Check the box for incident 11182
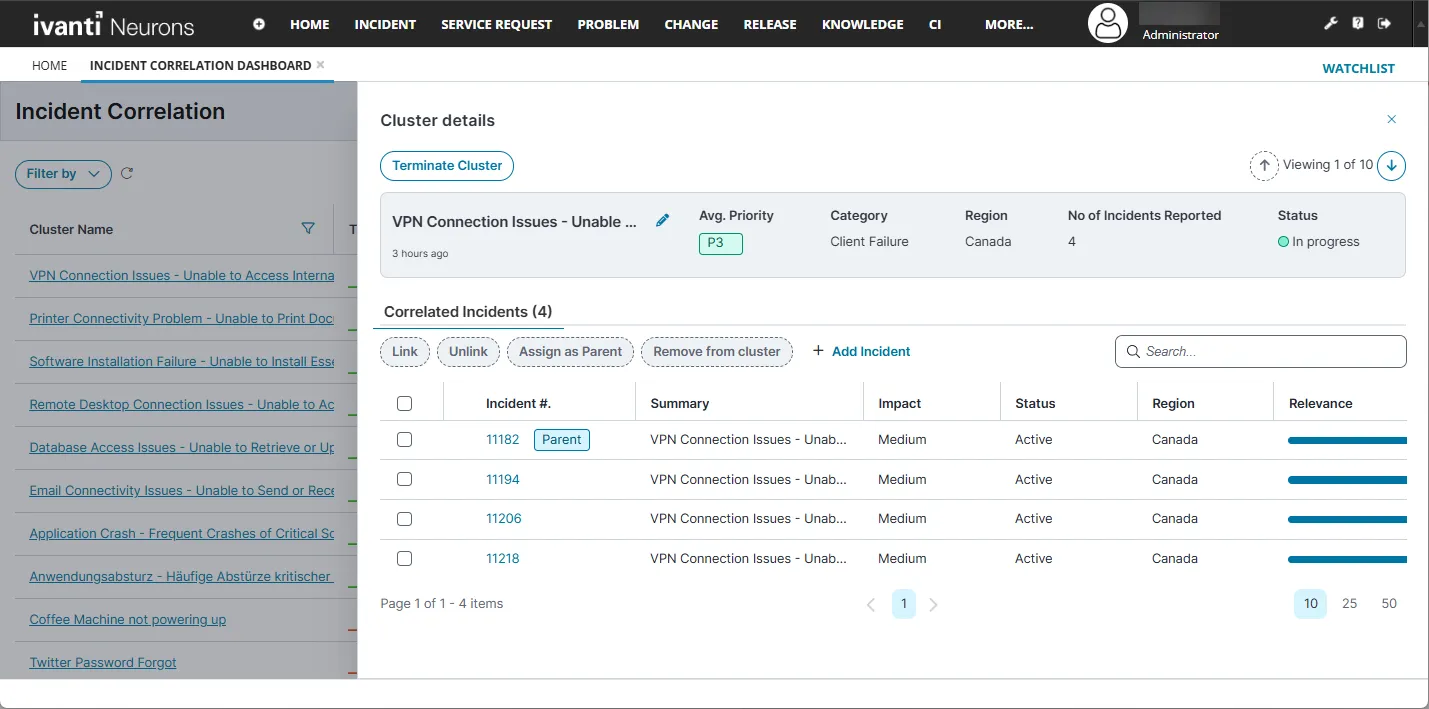Image resolution: width=1429 pixels, height=709 pixels. click(x=404, y=439)
